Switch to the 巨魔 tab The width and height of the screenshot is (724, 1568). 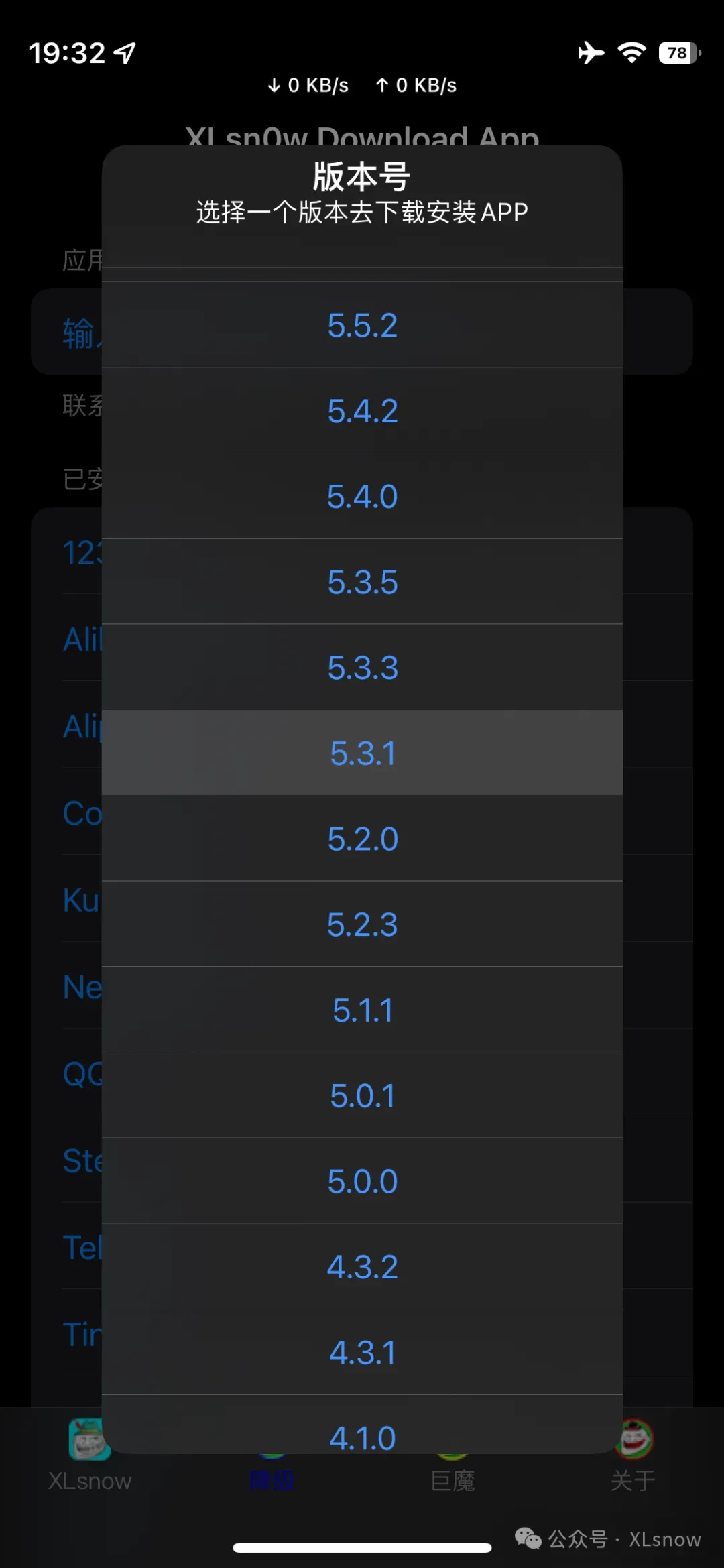(x=452, y=1480)
